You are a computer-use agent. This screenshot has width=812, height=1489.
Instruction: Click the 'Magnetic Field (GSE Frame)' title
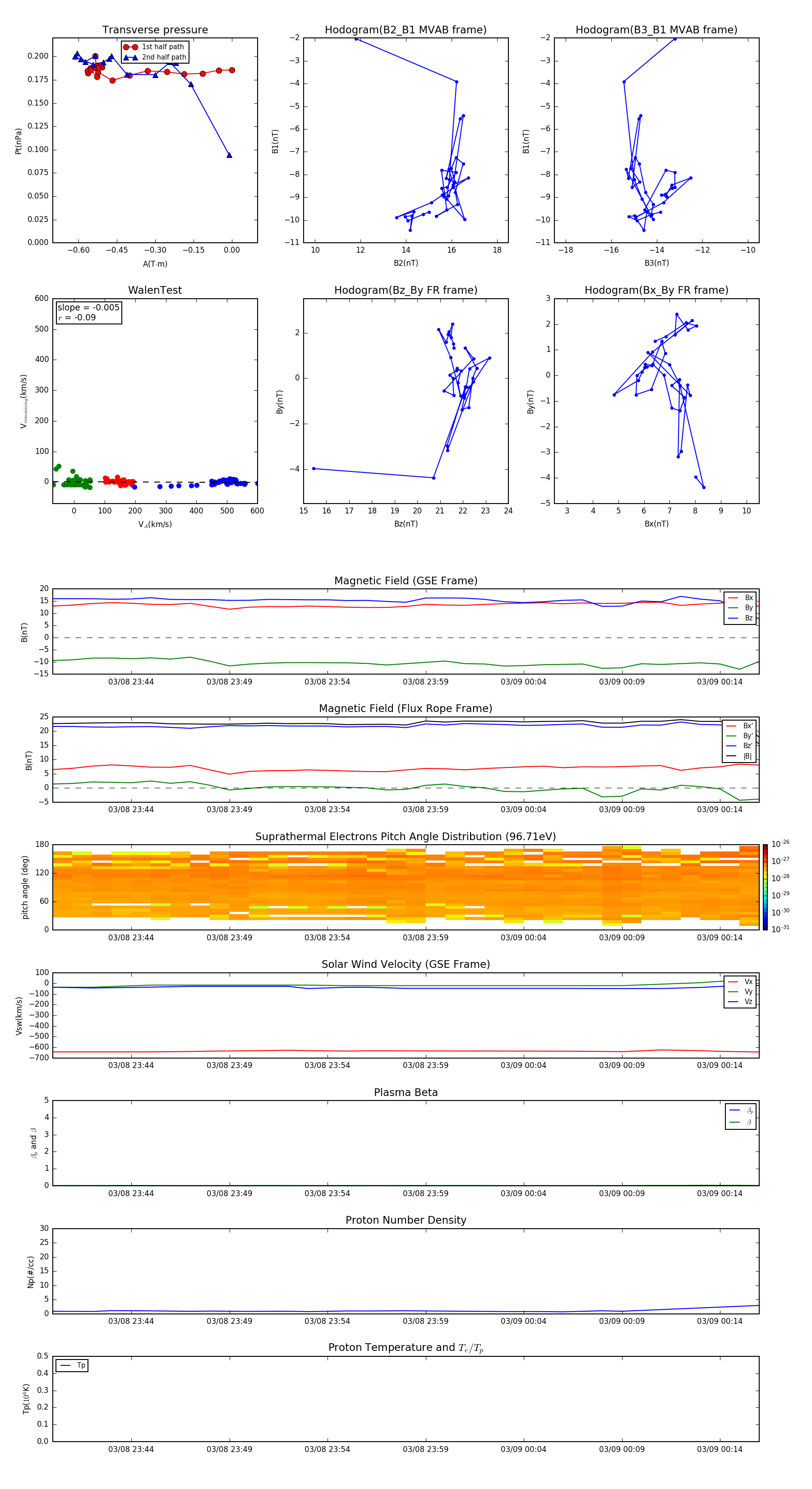(406, 580)
